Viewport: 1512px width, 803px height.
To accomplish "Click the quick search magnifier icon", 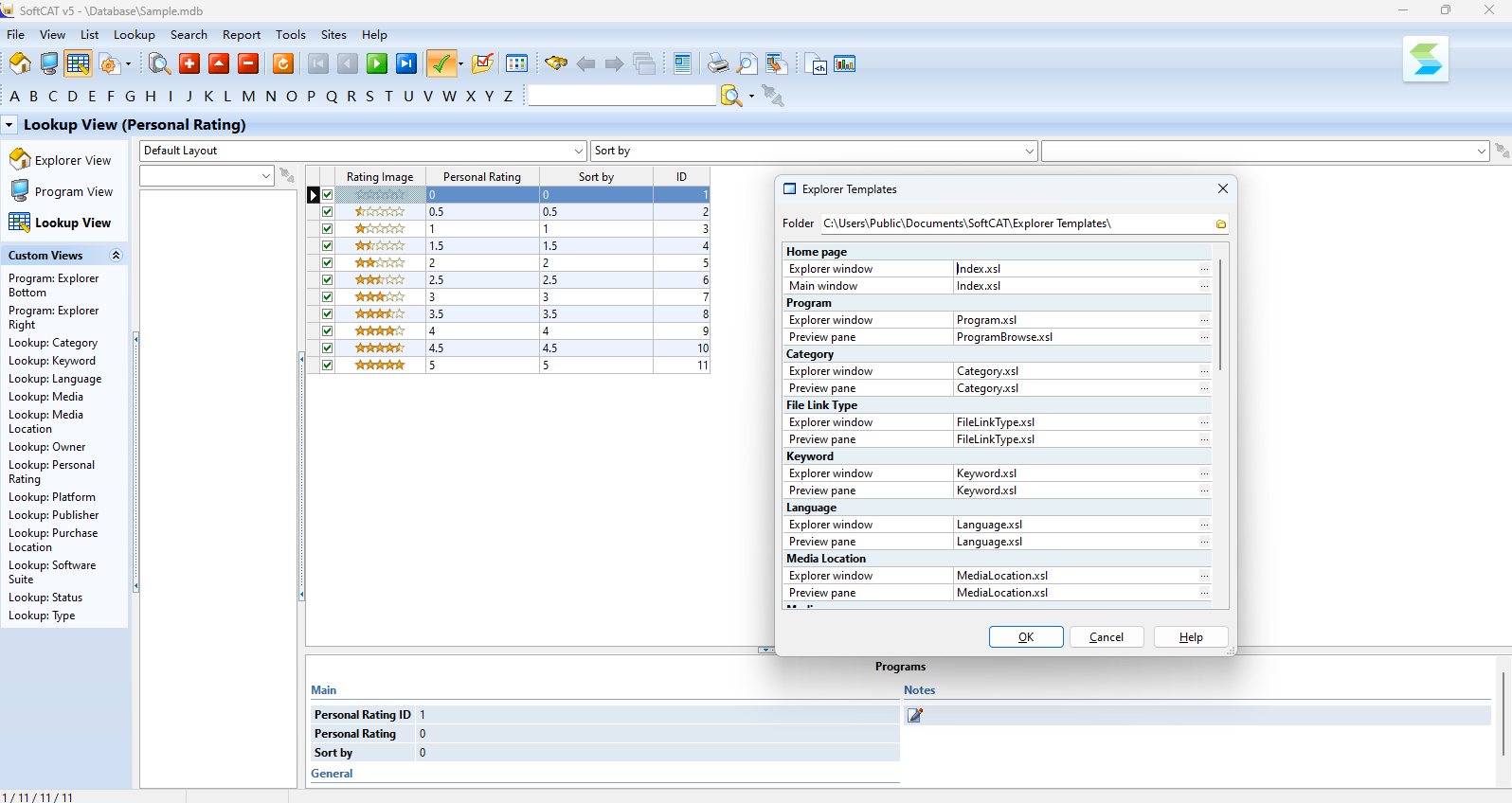I will click(x=731, y=96).
